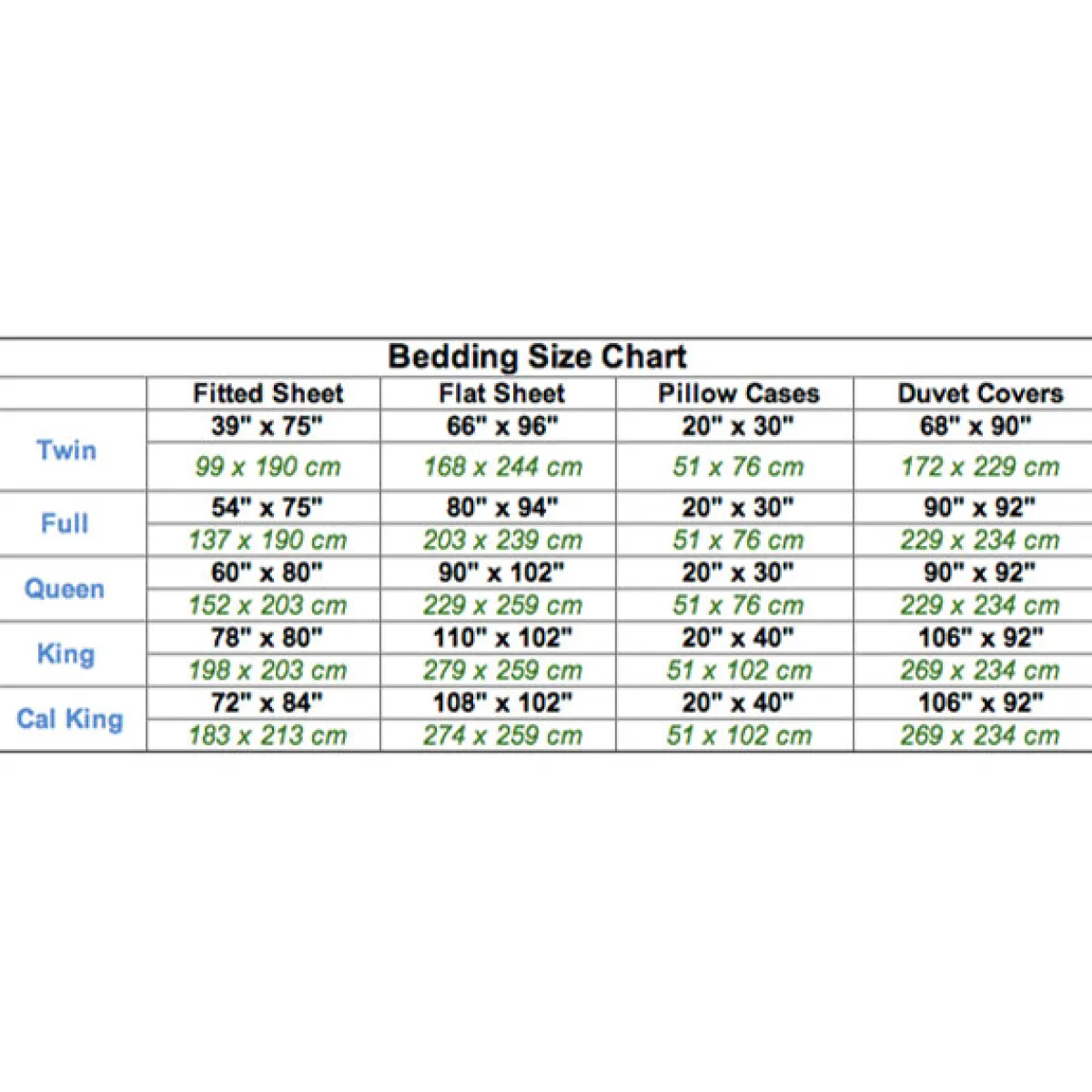Viewport: 1092px width, 1092px height.
Task: Select the Pillow Cases column header
Action: [x=739, y=394]
